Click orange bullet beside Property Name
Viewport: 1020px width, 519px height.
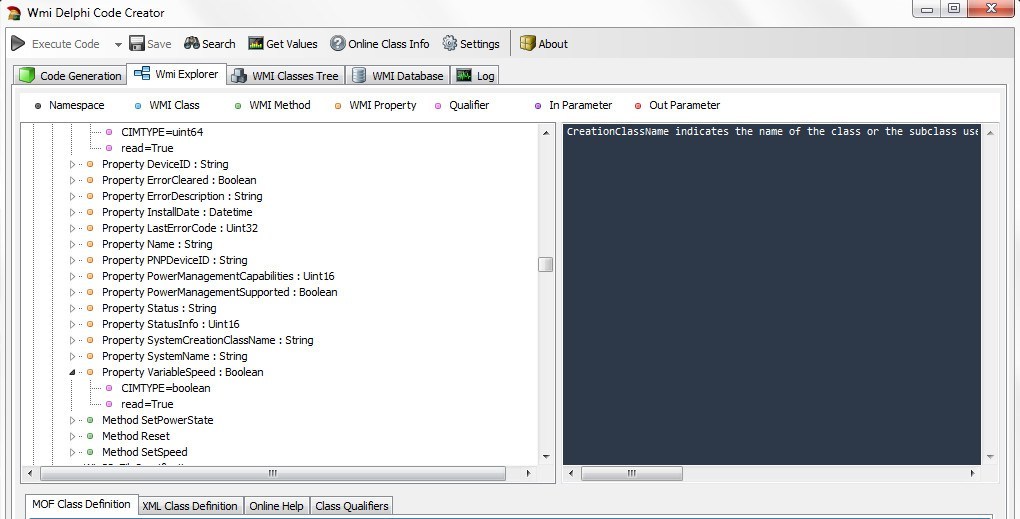[90, 245]
